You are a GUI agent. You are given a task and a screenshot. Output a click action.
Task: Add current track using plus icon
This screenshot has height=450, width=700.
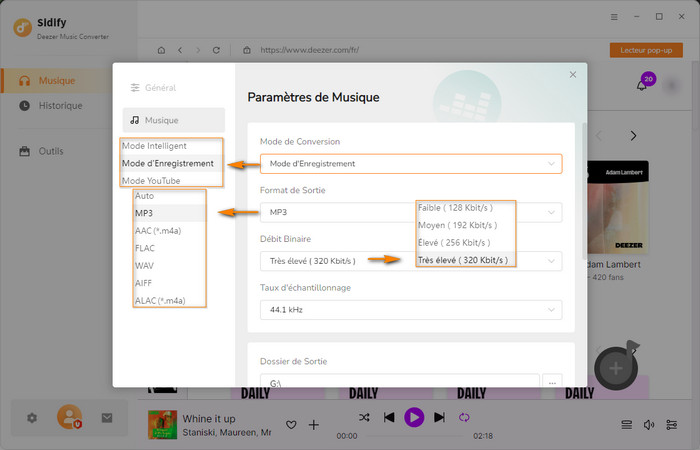314,425
